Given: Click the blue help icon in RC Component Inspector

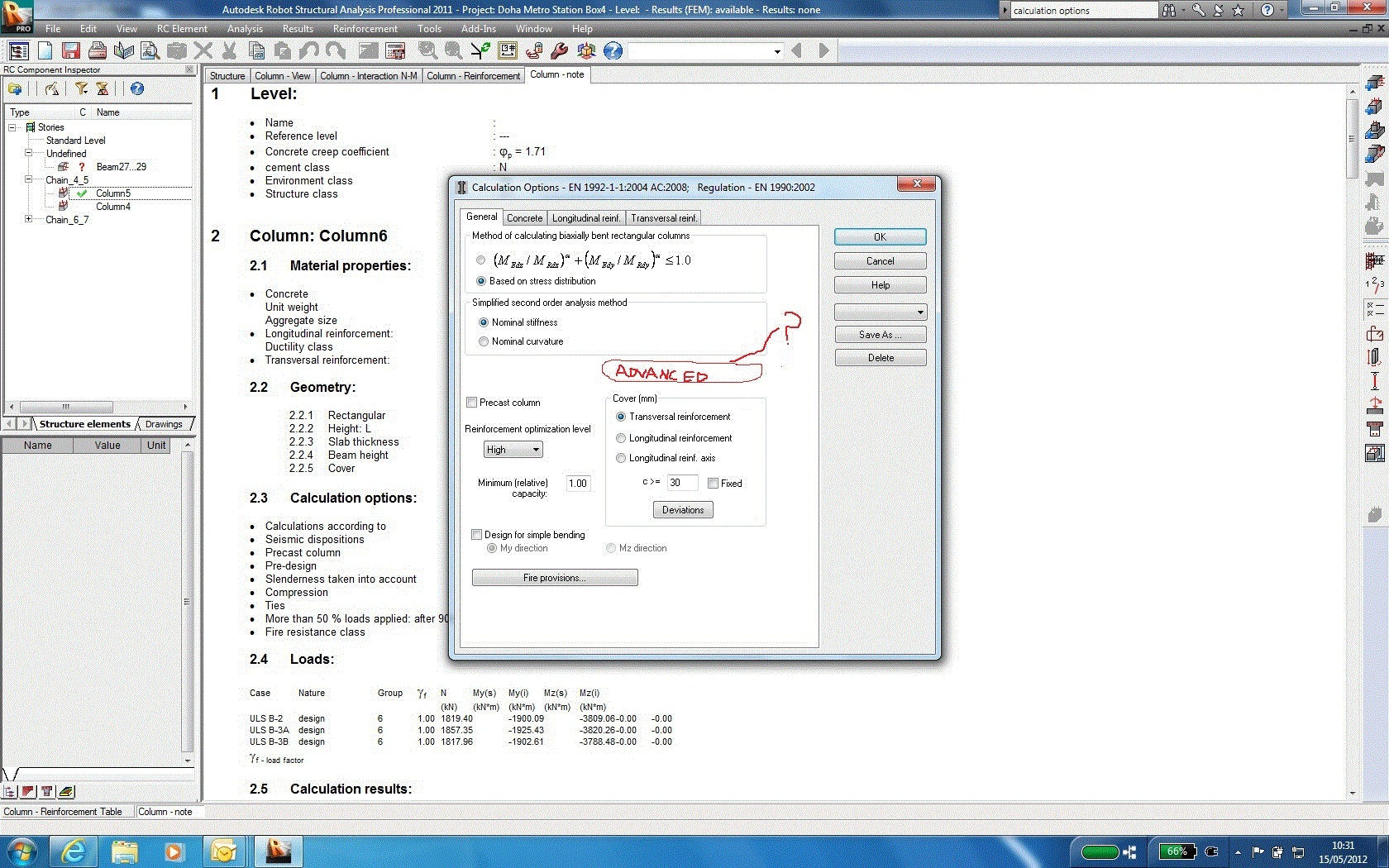Looking at the screenshot, I should pyautogui.click(x=137, y=88).
